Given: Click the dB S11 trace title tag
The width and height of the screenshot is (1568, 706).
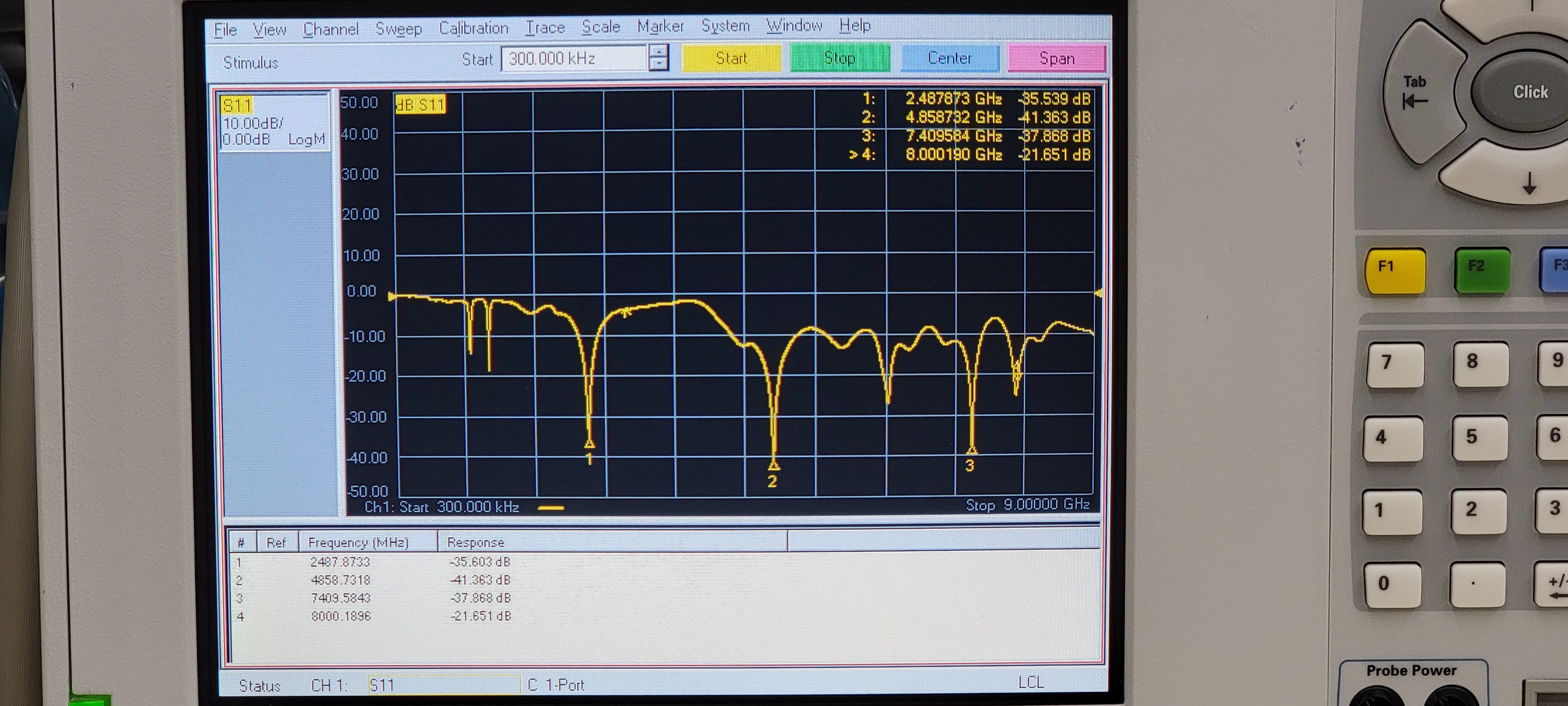Looking at the screenshot, I should pyautogui.click(x=421, y=105).
